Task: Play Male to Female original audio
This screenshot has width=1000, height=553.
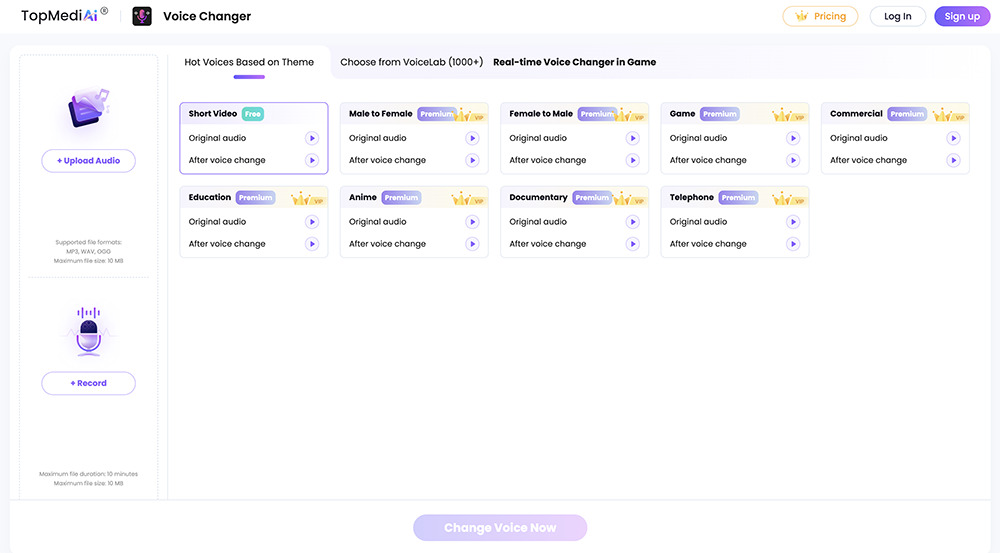Action: [x=472, y=139]
